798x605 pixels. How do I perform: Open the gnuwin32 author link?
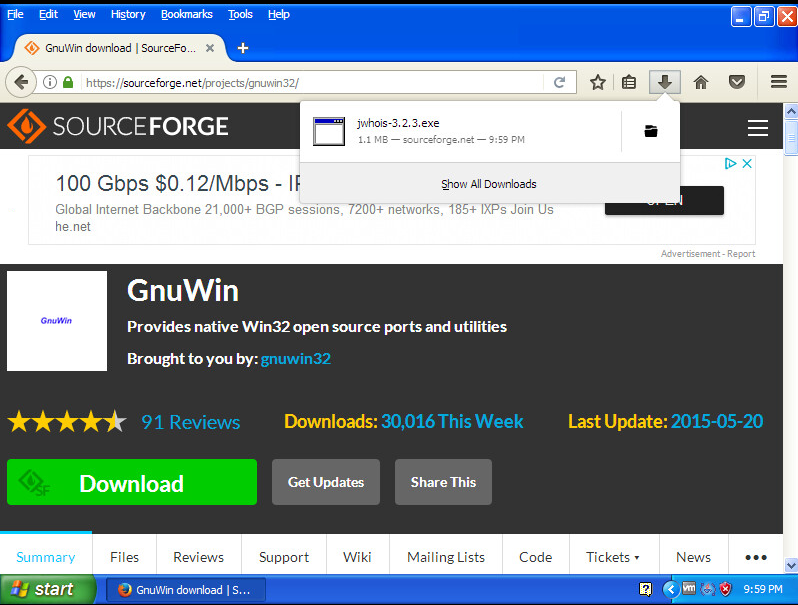296,359
